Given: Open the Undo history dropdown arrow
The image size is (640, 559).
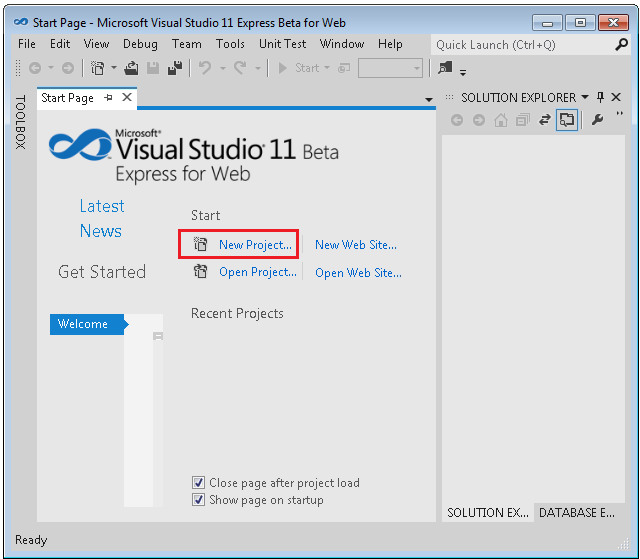Looking at the screenshot, I should click(x=222, y=68).
